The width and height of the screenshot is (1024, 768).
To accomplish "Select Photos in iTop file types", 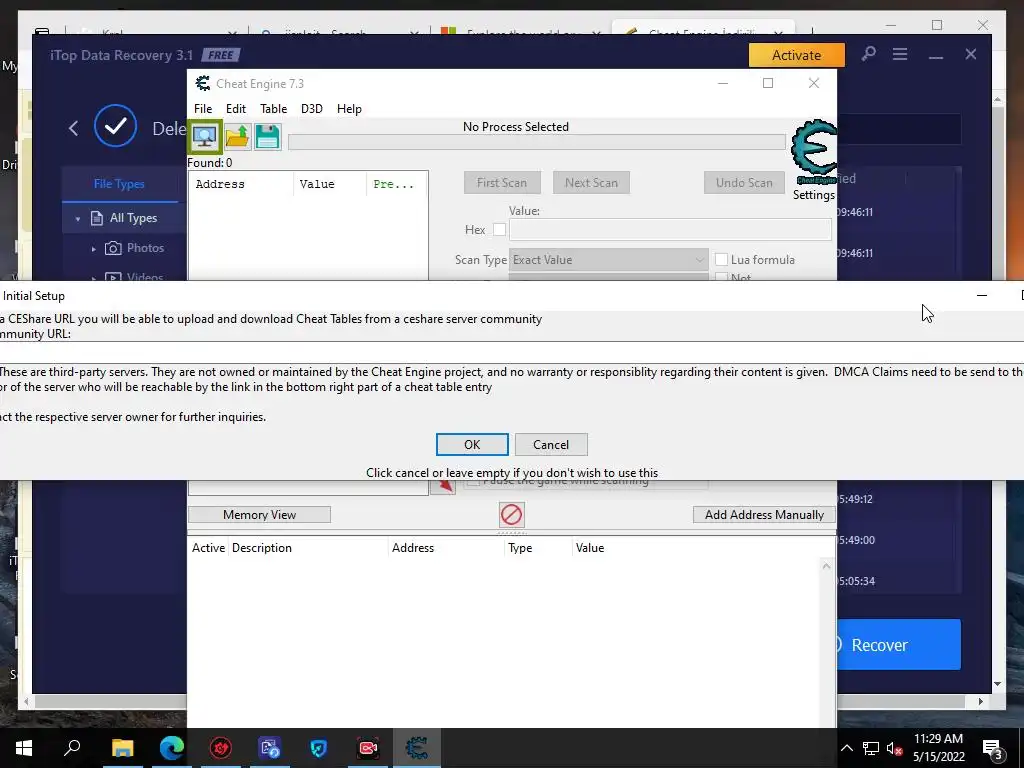I will [x=145, y=248].
